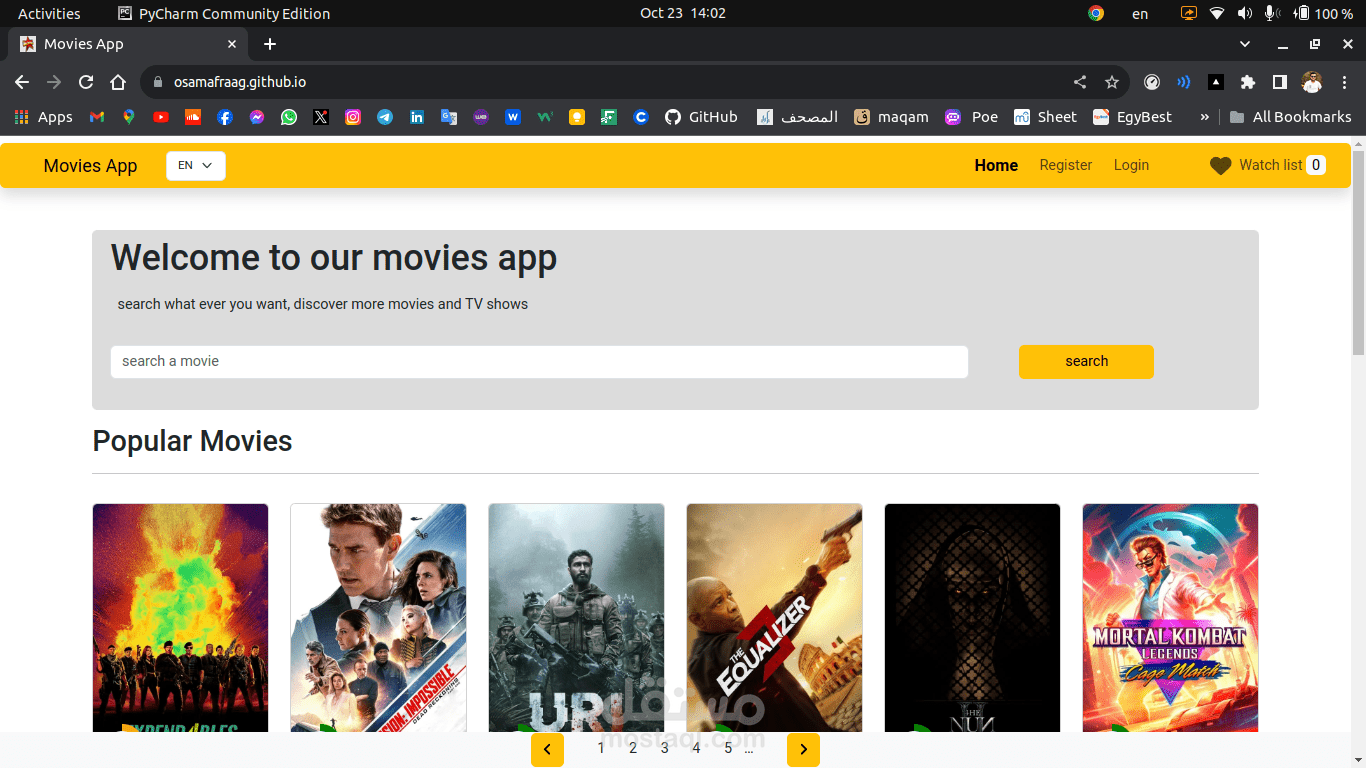This screenshot has width=1366, height=768.
Task: Click the yellow search button
Action: (x=1086, y=362)
